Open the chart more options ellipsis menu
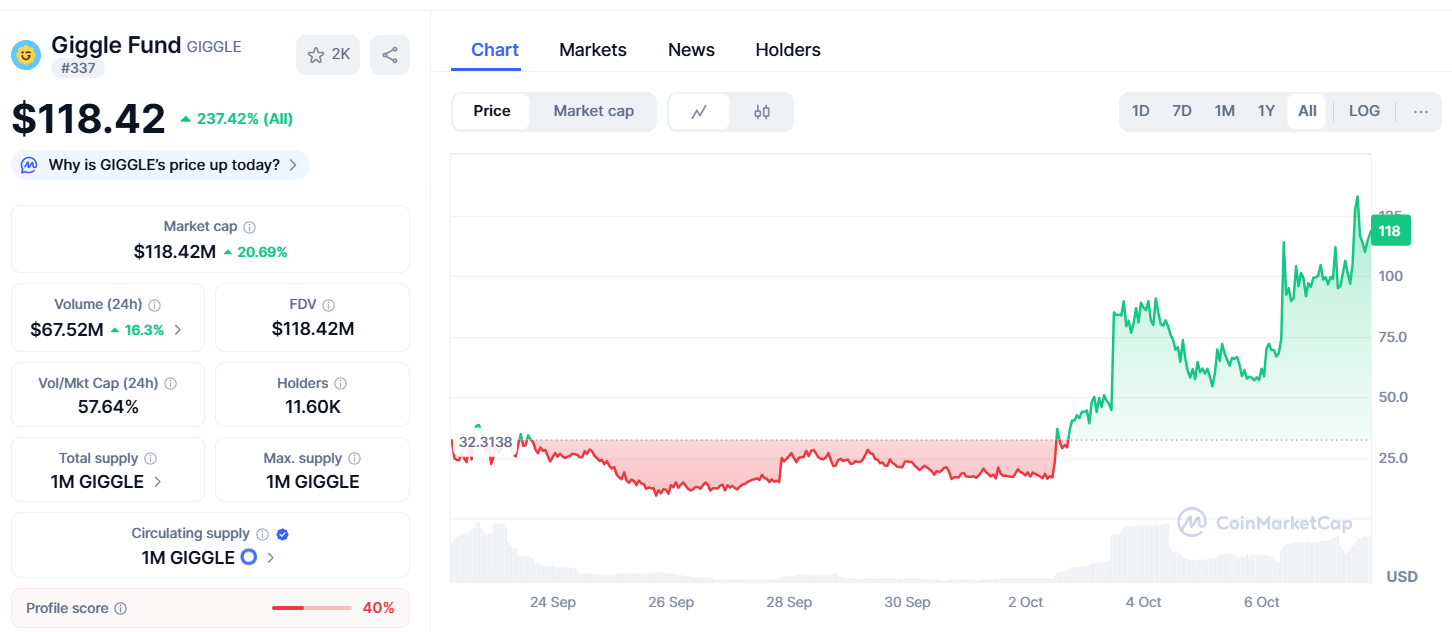The image size is (1452, 632). pyautogui.click(x=1420, y=111)
